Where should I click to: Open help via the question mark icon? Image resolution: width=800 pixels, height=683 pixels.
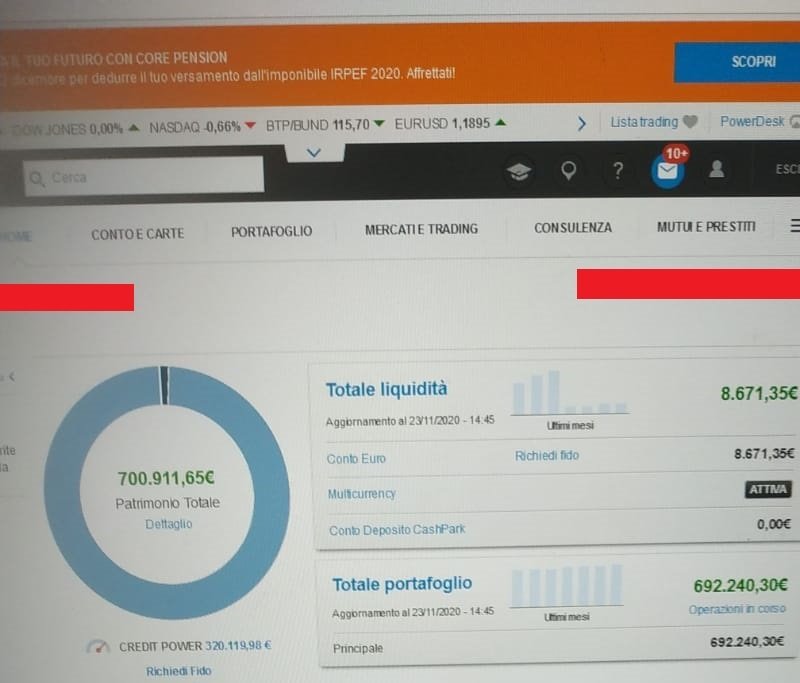tap(618, 171)
